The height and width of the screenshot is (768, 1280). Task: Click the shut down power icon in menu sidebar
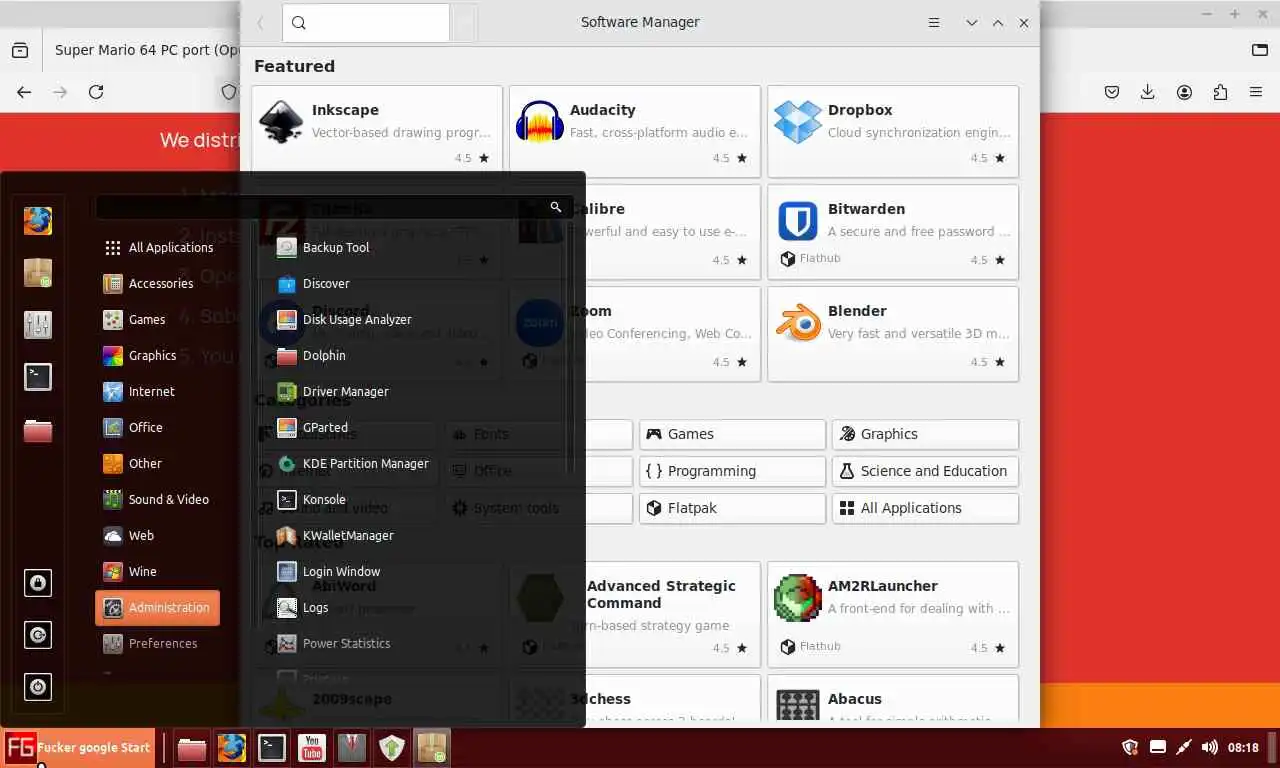[x=38, y=687]
